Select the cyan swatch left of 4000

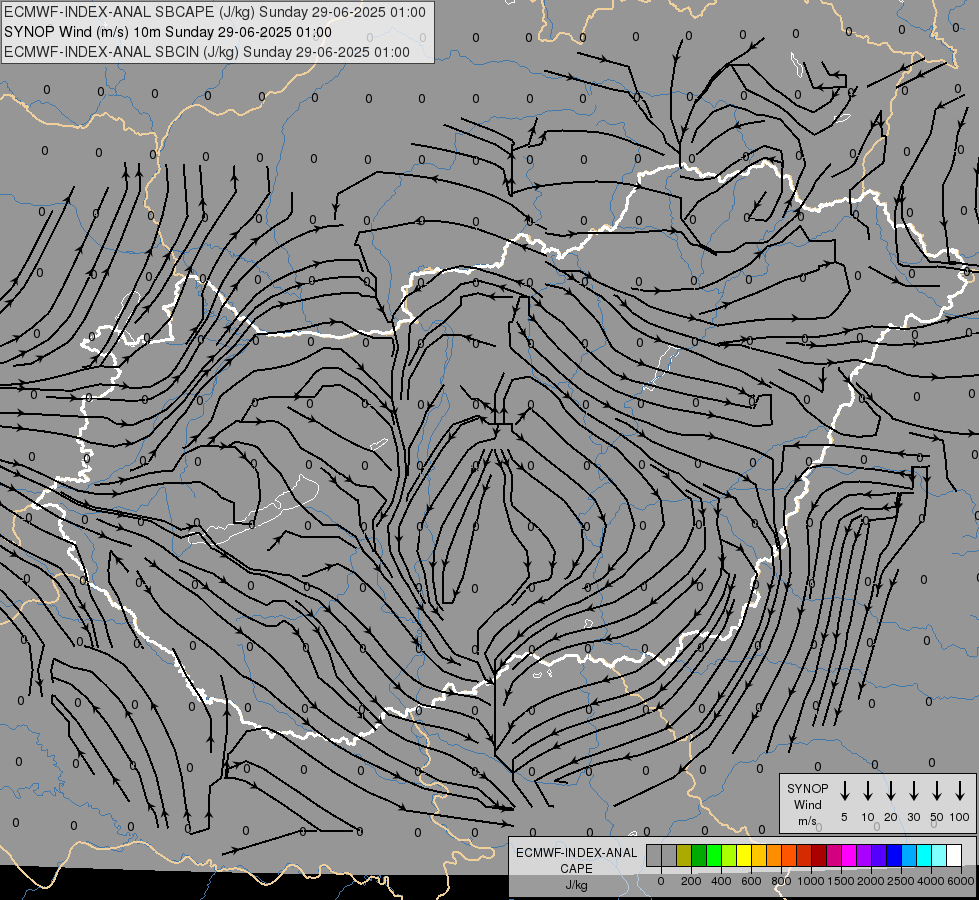click(924, 855)
